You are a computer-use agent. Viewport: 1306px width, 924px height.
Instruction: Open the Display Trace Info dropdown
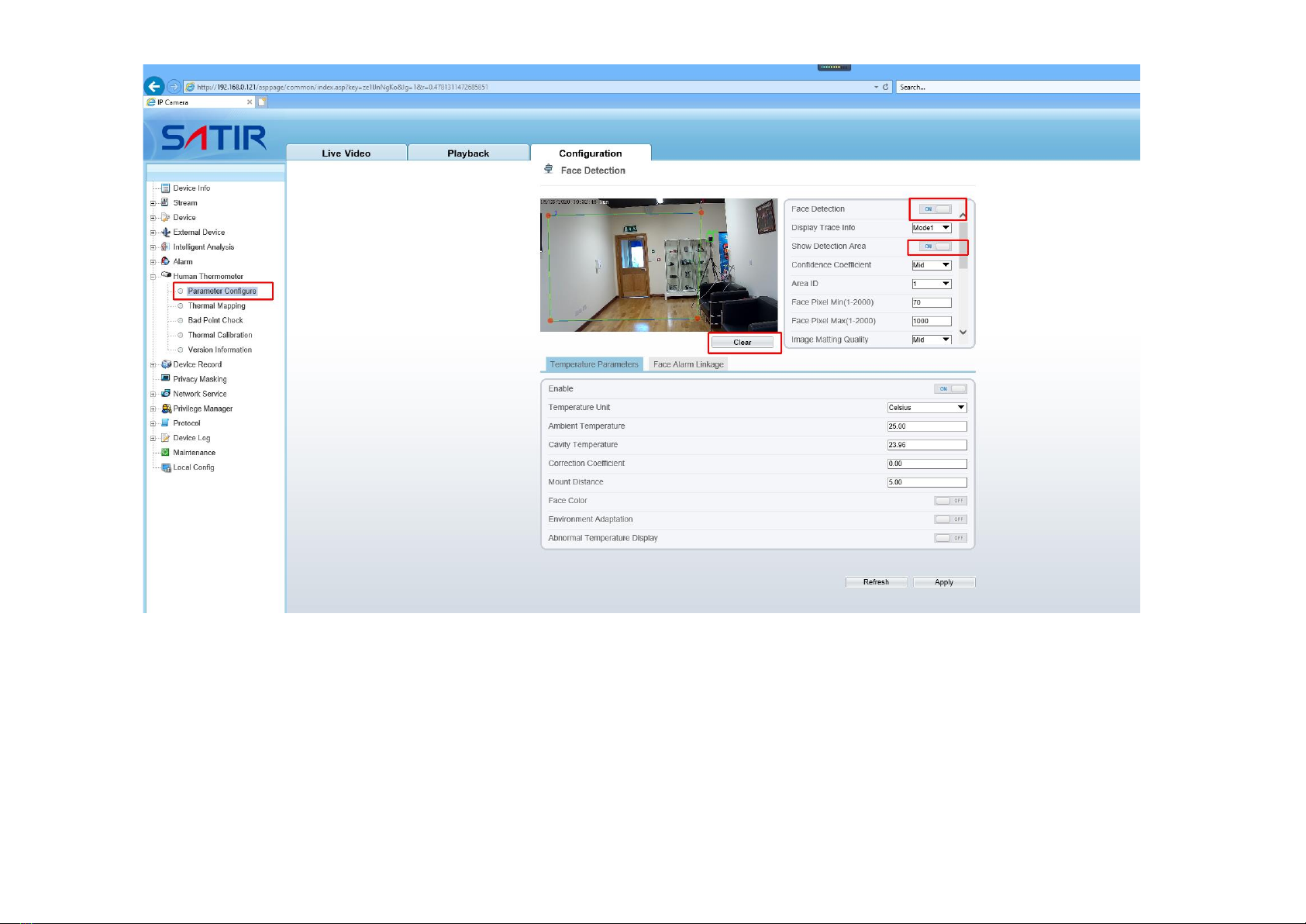coord(932,228)
